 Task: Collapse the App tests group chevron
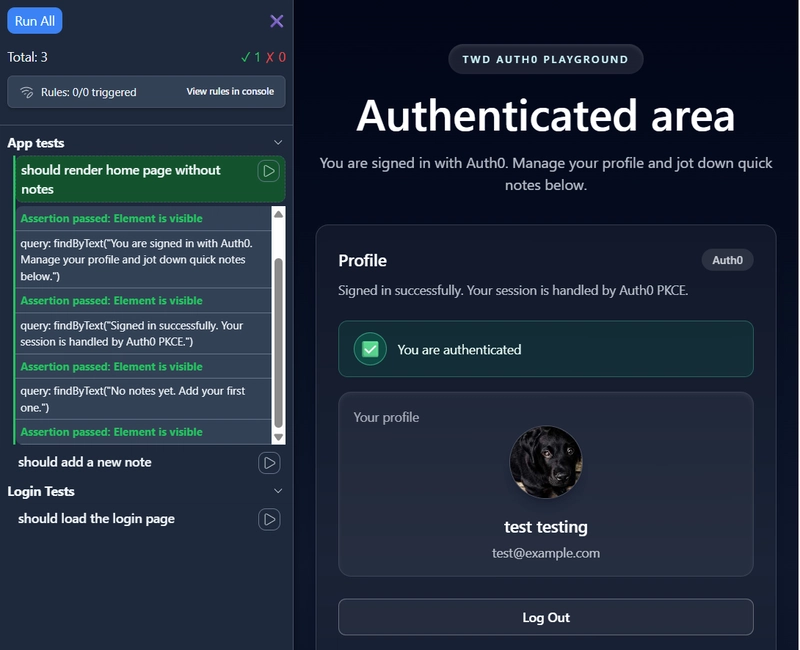pyautogui.click(x=278, y=143)
